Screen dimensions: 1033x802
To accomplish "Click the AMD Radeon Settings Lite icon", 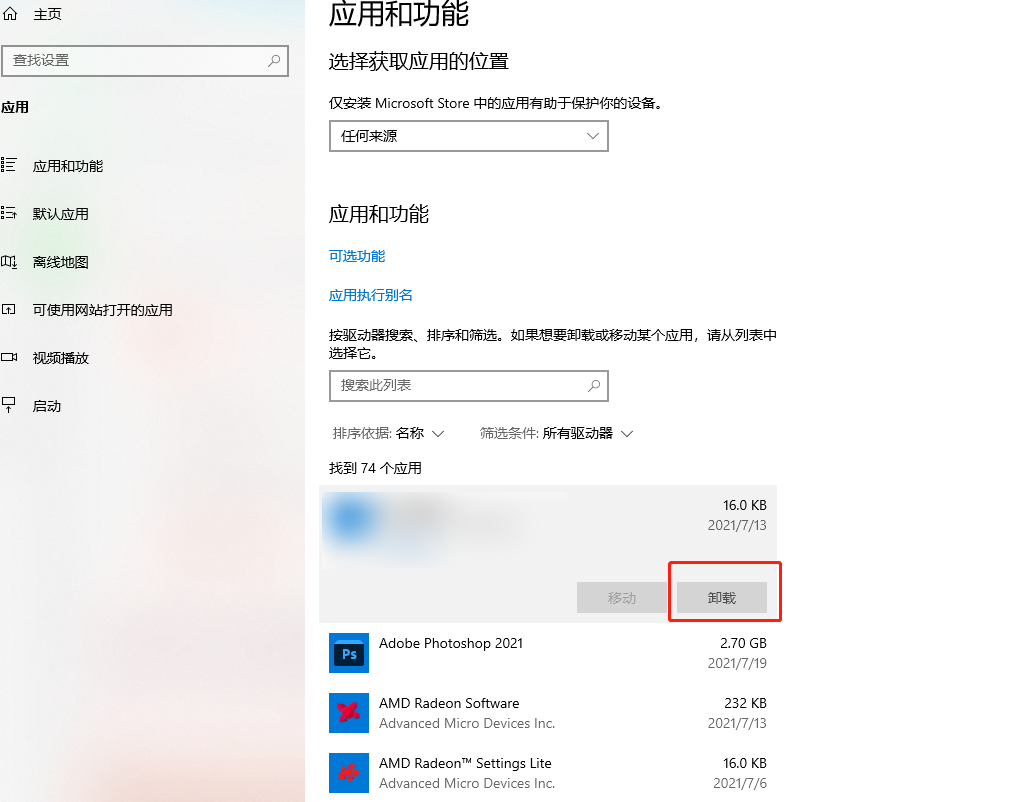I will click(348, 772).
